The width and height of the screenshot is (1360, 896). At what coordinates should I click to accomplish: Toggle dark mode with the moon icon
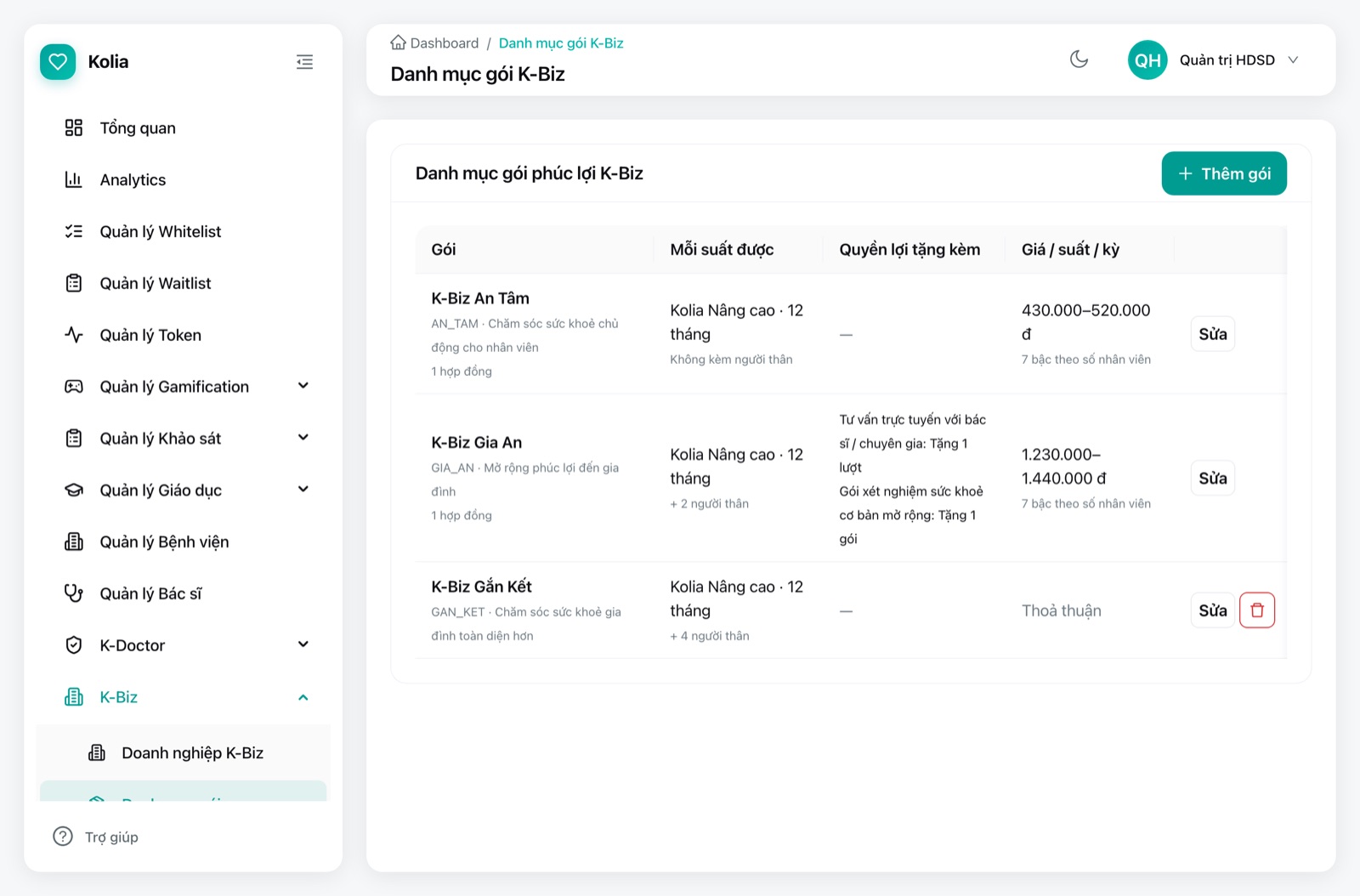click(1079, 60)
